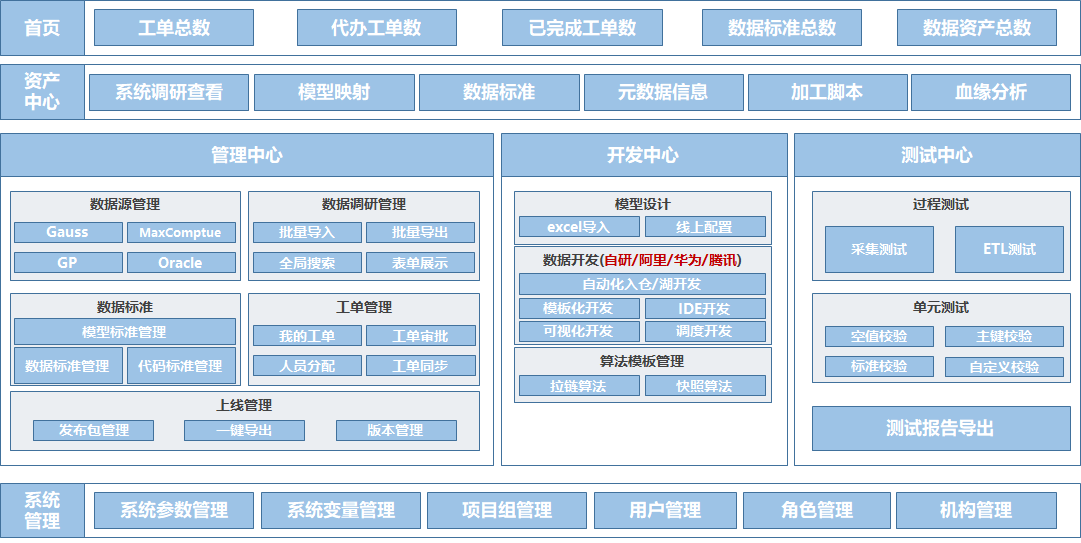Viewport: 1081px width, 543px height.
Task: Open 用户管理 in 系统管理
Action: click(665, 510)
